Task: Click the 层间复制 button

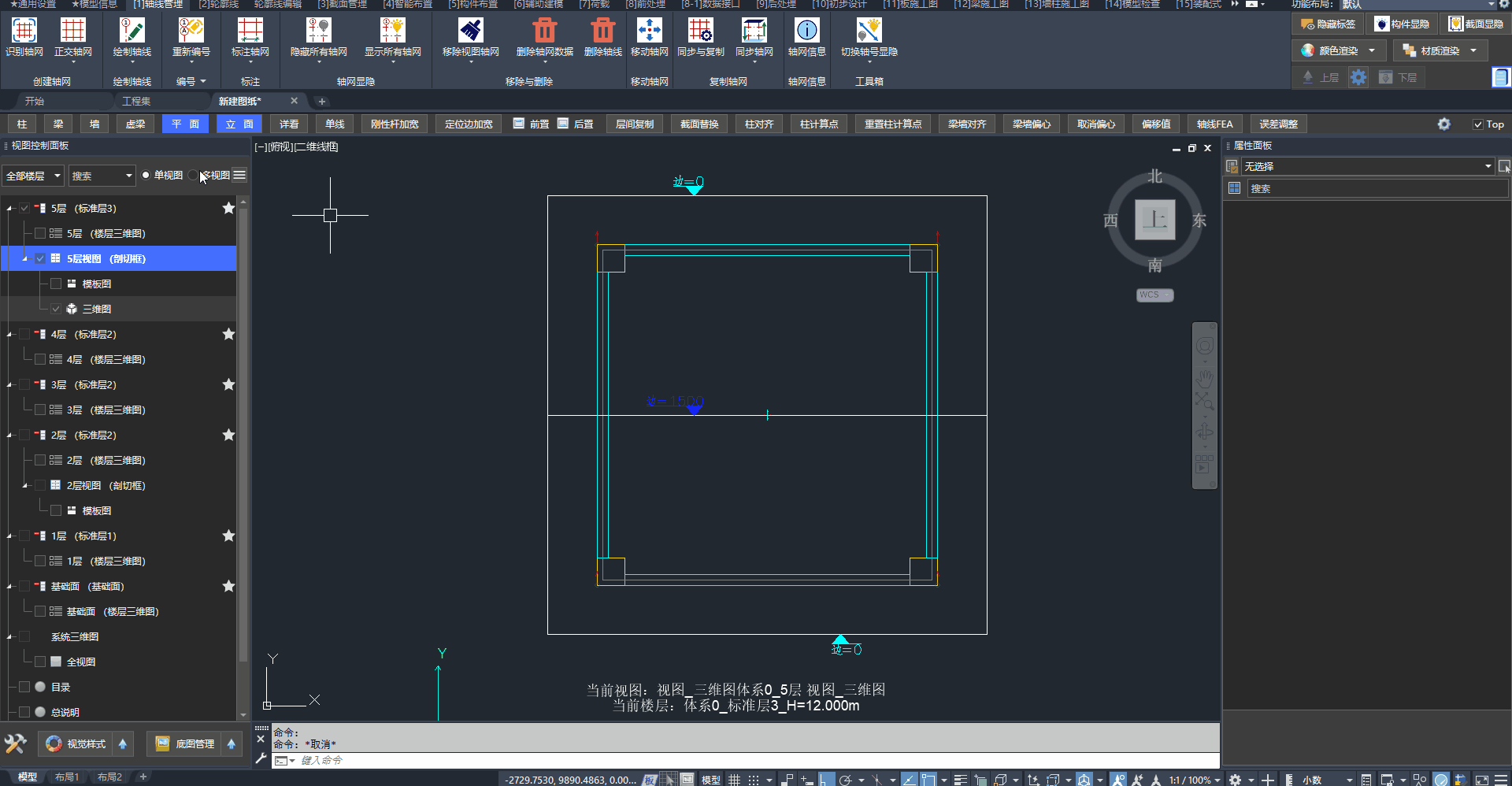Action: [634, 124]
